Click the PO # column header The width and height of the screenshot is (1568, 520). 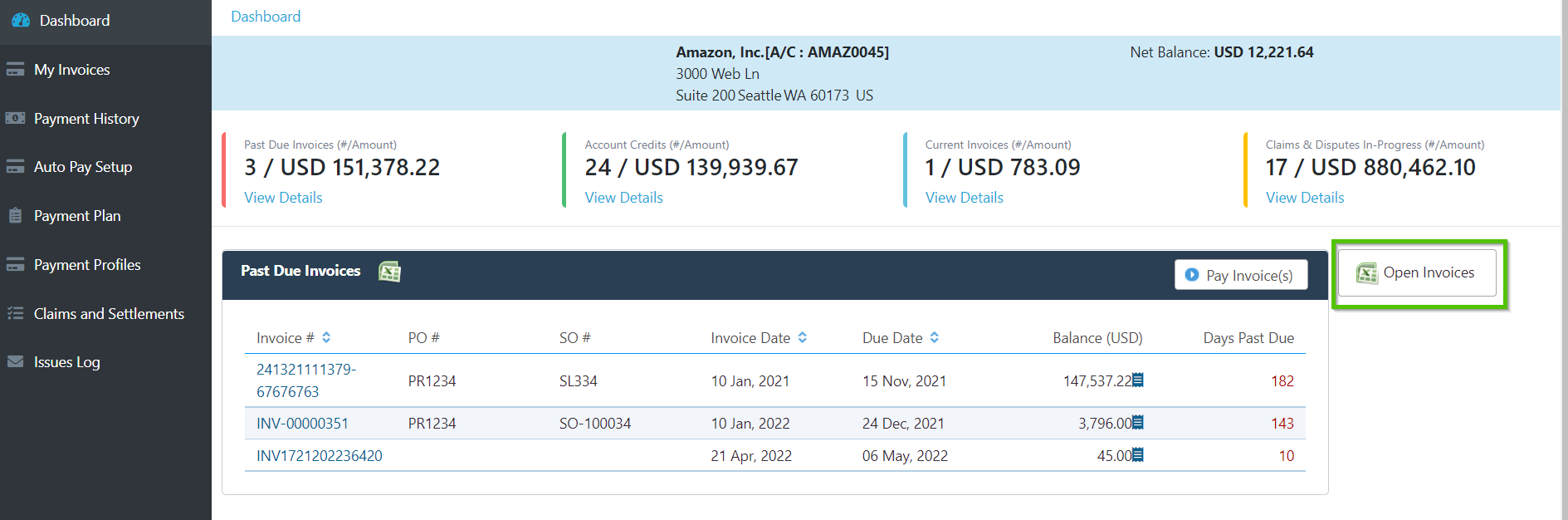point(423,338)
